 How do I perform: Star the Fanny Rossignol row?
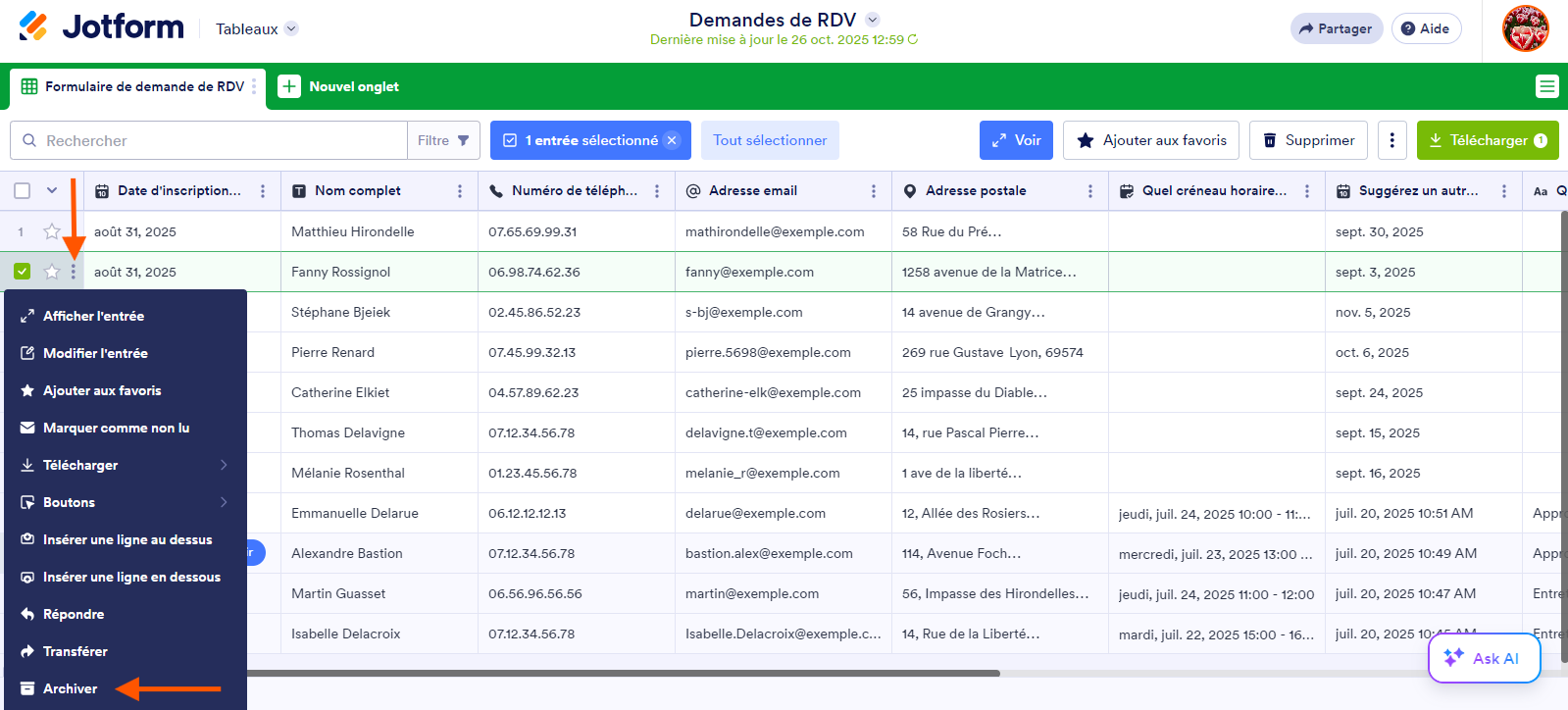52,272
